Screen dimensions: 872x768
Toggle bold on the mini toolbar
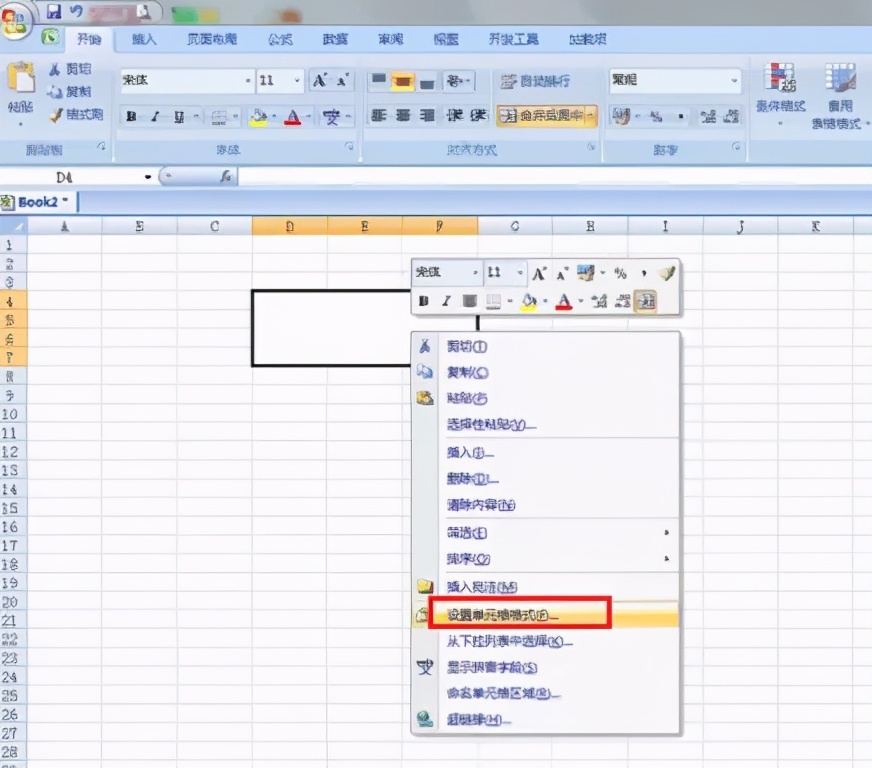coord(423,299)
